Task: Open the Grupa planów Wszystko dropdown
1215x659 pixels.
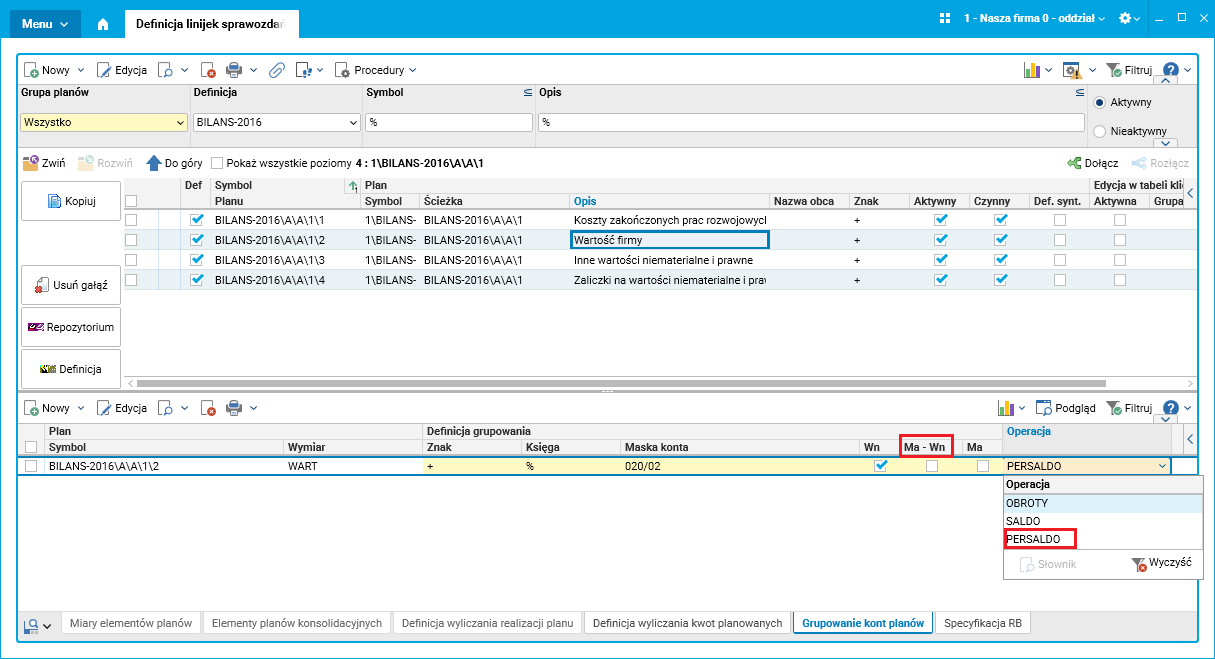Action: pos(104,122)
